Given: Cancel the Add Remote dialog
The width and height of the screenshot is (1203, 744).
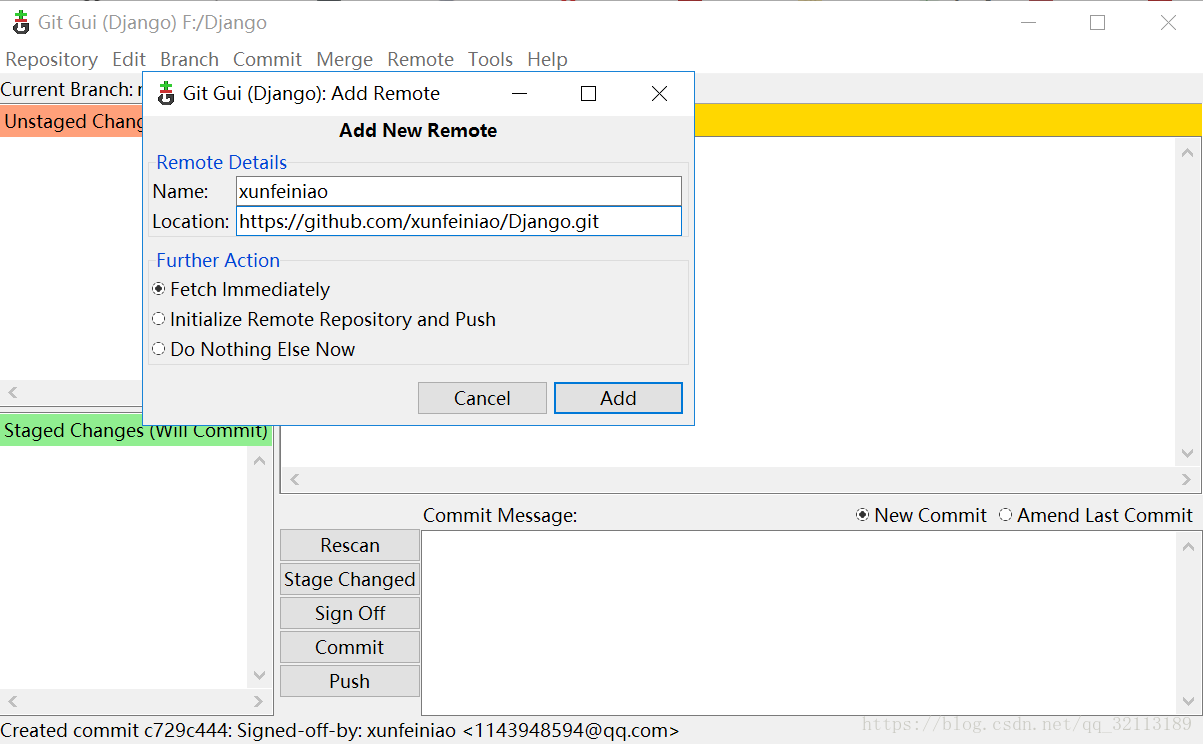Looking at the screenshot, I should pyautogui.click(x=482, y=398).
